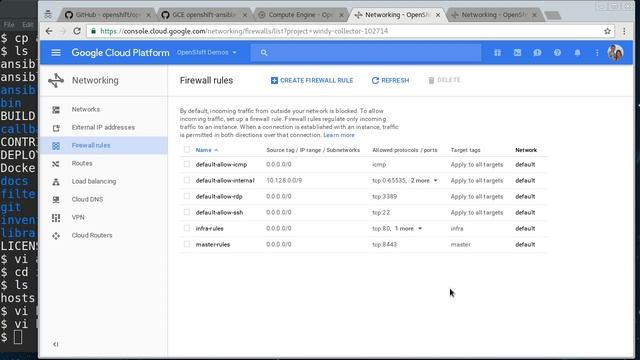
Task: Open the header vertical dots menu
Action: [x=597, y=53]
